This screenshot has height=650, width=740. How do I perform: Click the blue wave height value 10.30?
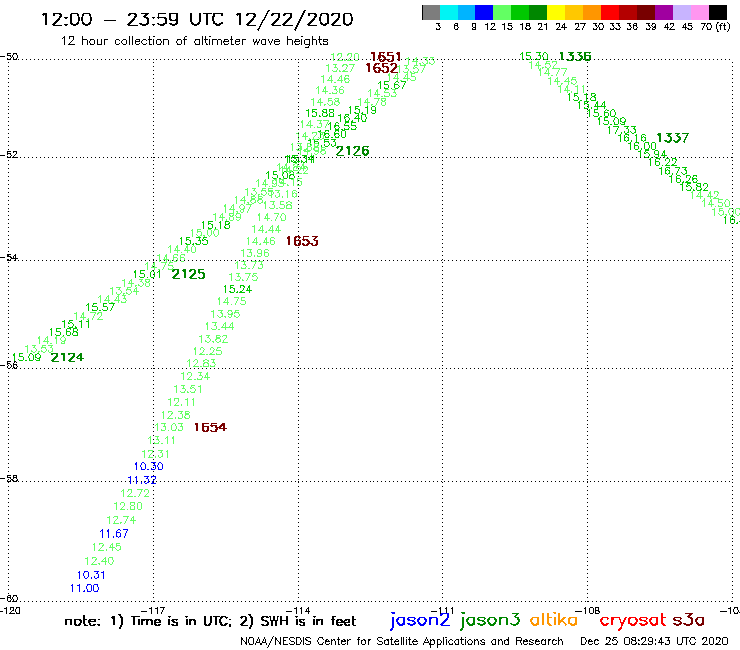(x=149, y=466)
